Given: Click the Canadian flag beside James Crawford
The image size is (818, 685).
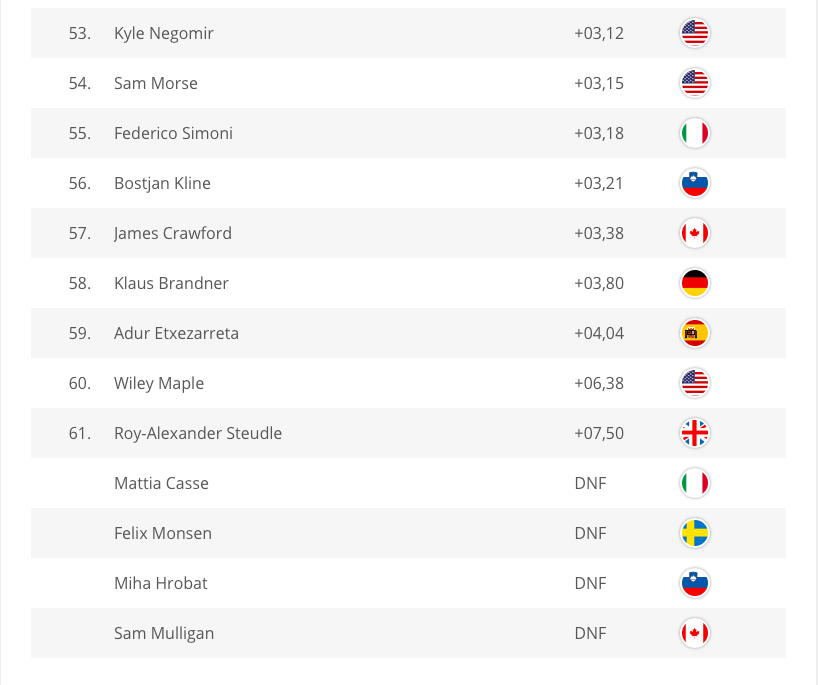Looking at the screenshot, I should (x=694, y=233).
